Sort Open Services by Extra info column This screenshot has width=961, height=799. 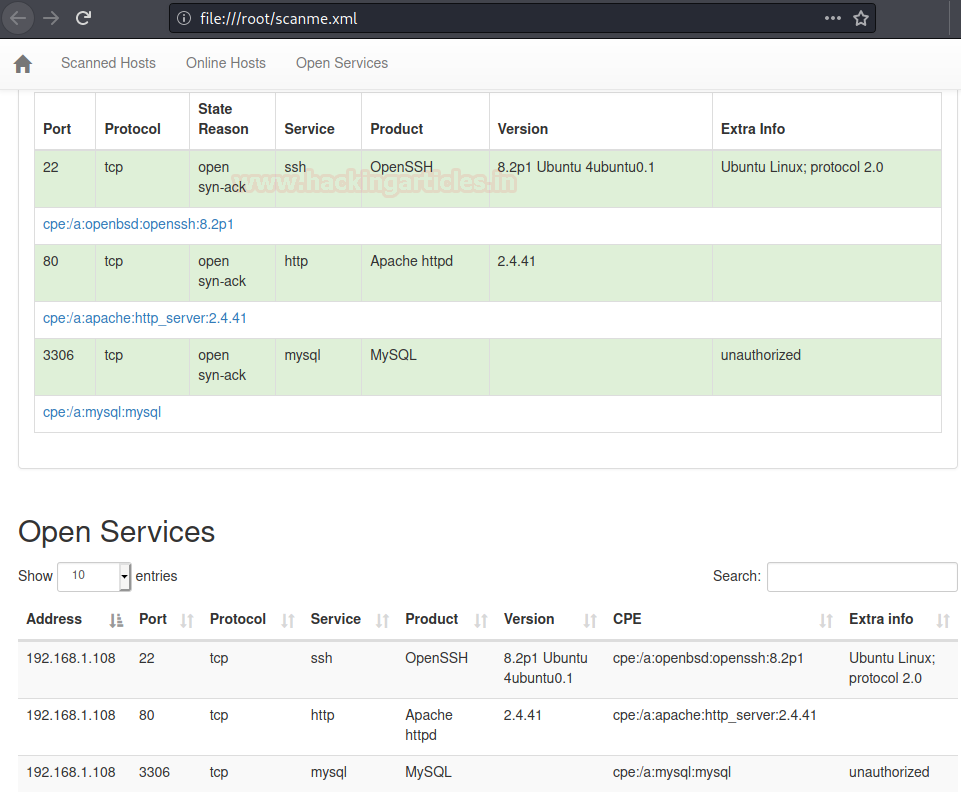pos(899,619)
